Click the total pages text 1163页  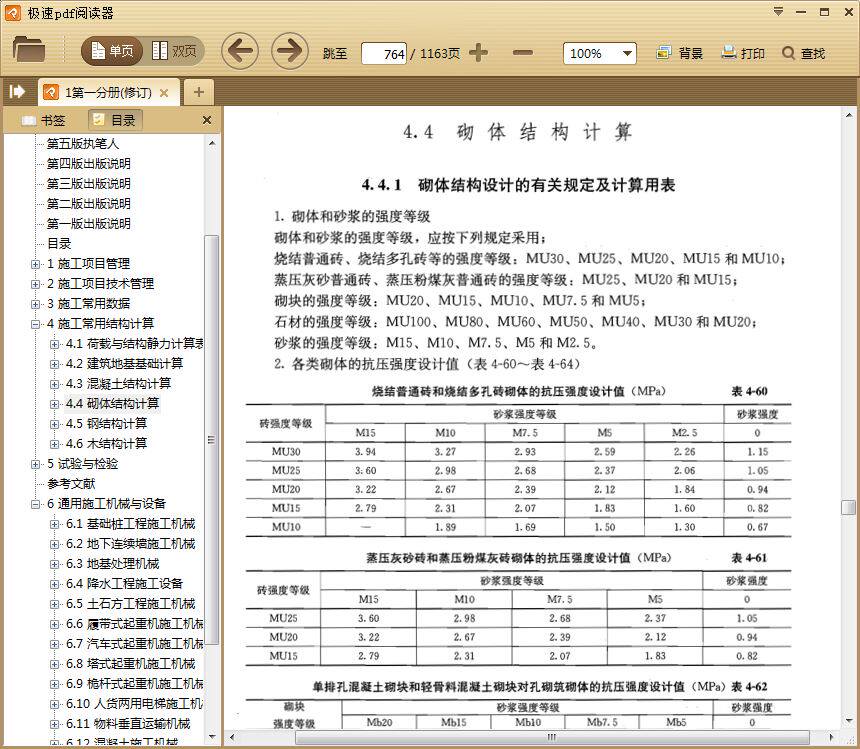coord(440,54)
